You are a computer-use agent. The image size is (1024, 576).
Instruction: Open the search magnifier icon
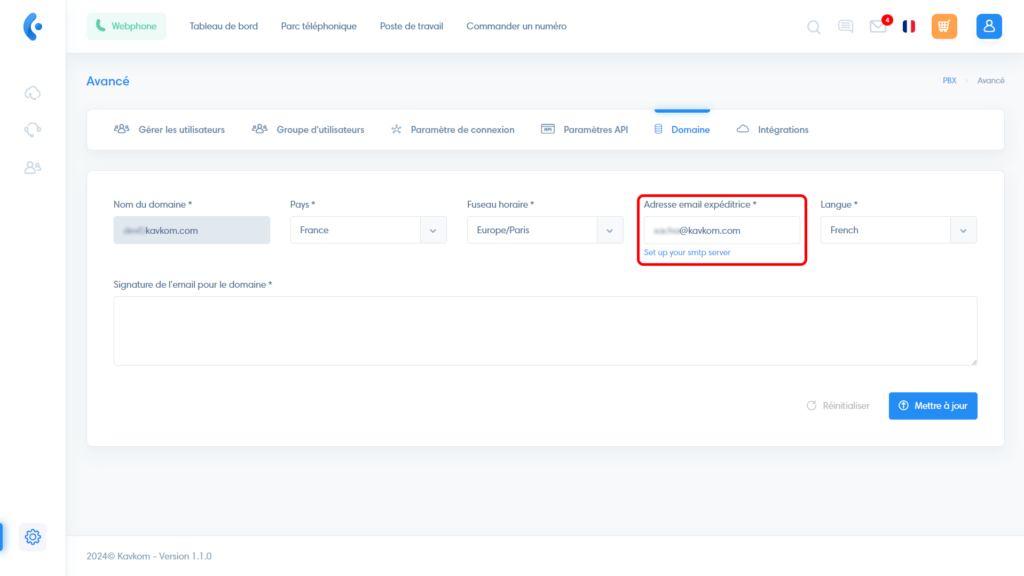tap(813, 27)
